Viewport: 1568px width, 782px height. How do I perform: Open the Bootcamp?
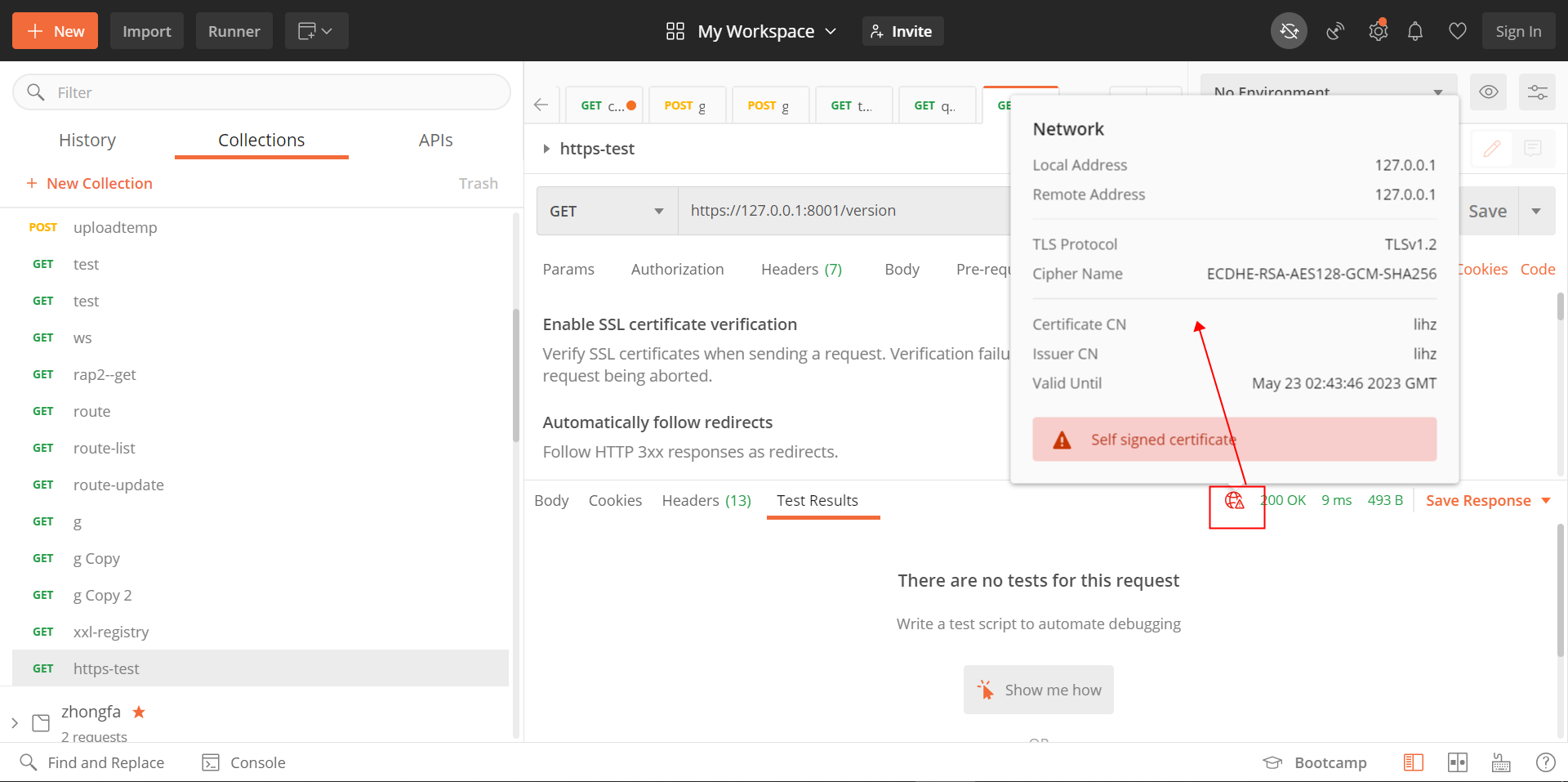(1315, 762)
